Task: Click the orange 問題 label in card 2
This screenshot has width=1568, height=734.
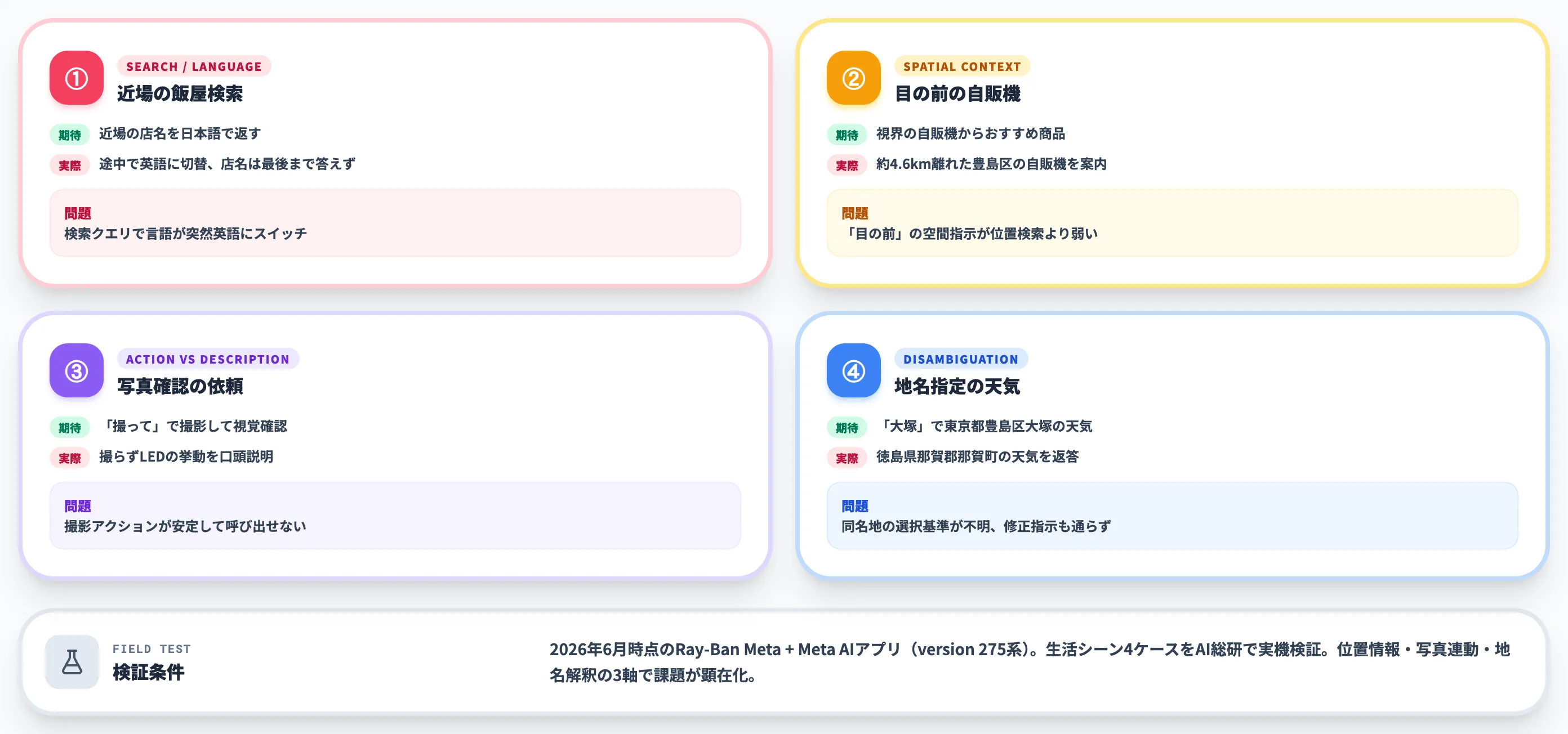Action: pos(854,213)
